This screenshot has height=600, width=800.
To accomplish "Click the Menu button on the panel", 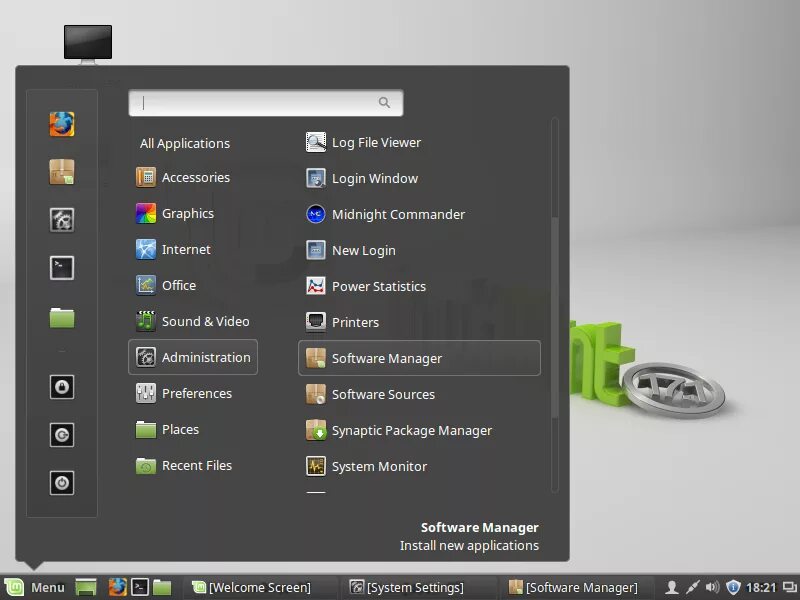I will pos(35,587).
